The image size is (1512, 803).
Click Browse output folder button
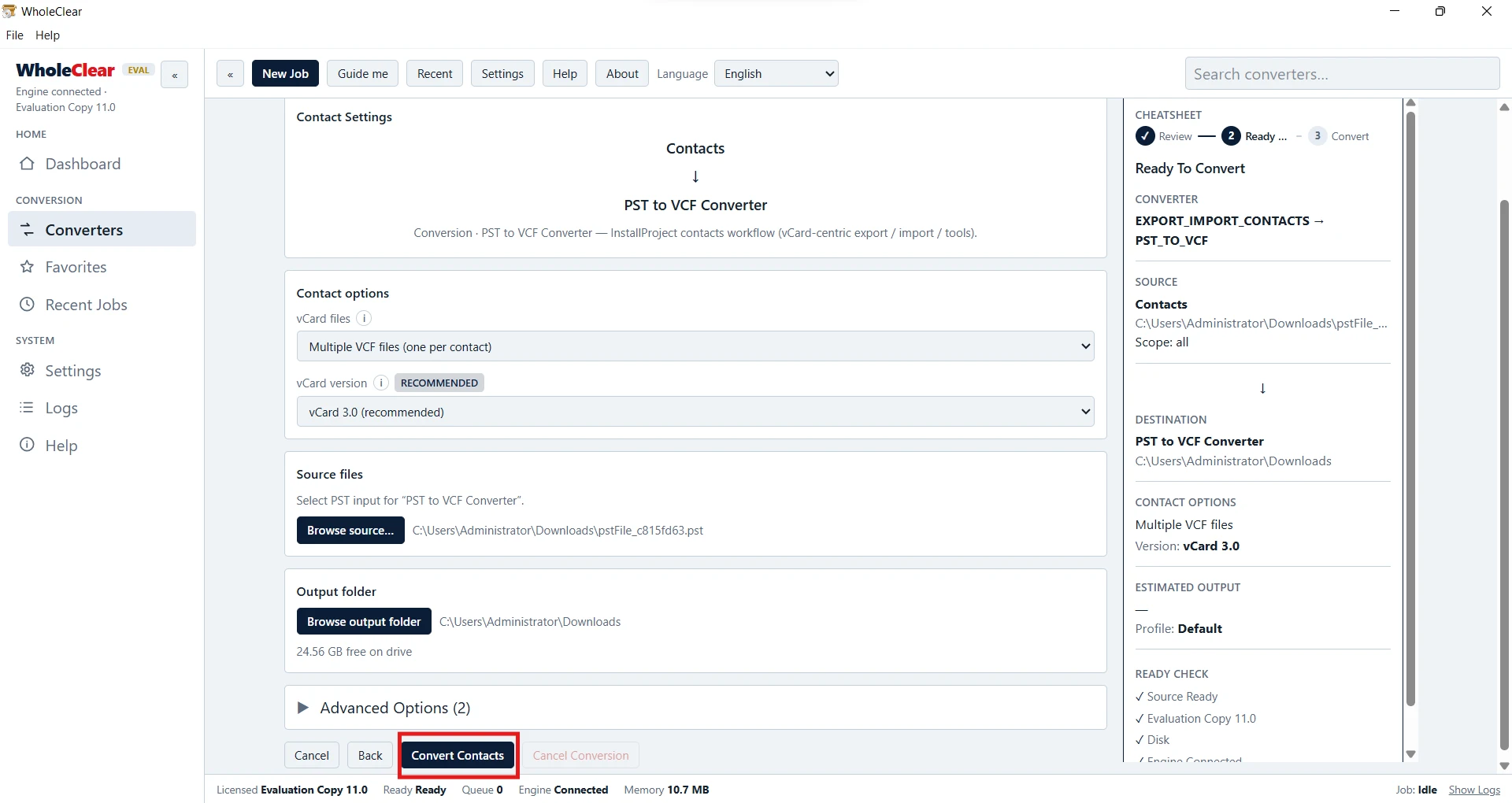click(x=364, y=622)
